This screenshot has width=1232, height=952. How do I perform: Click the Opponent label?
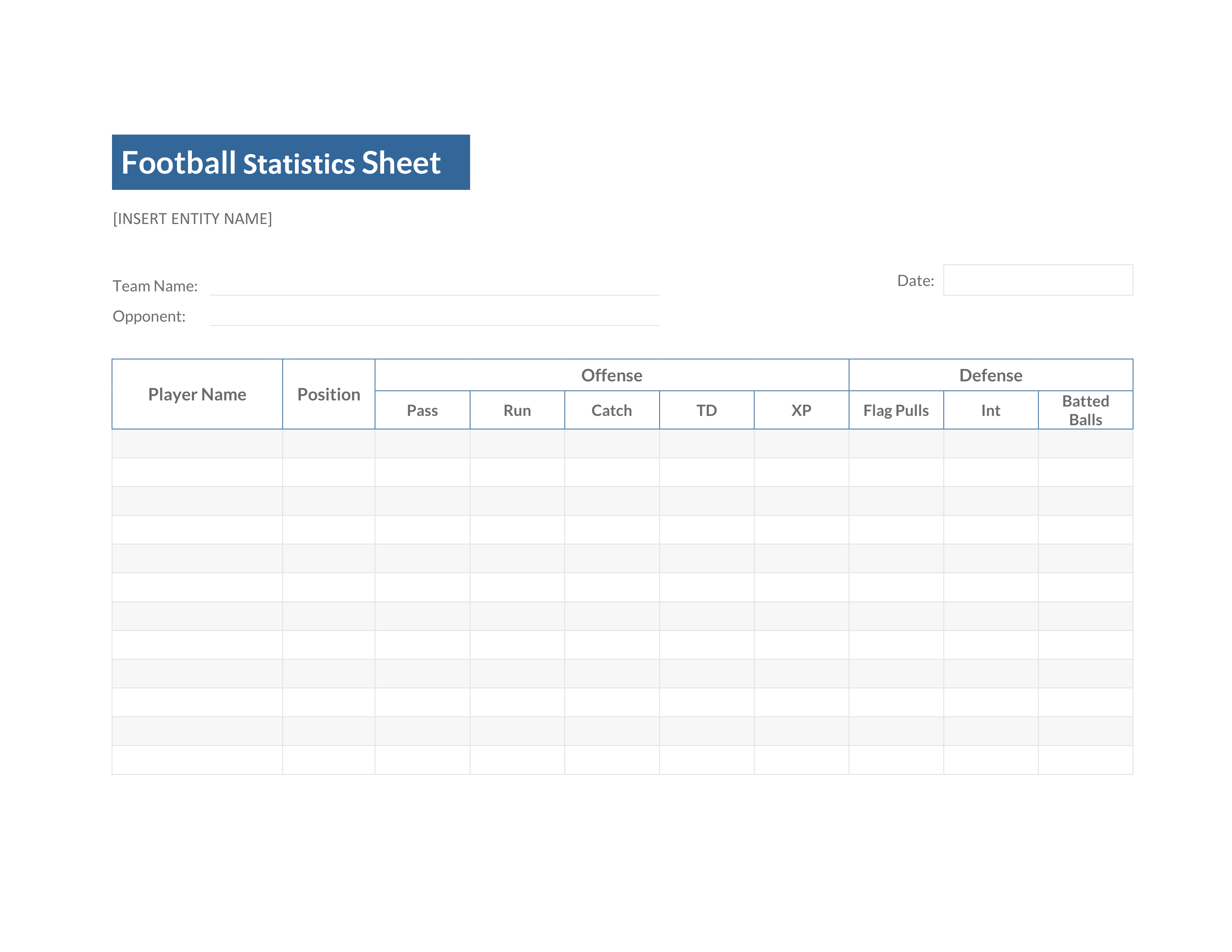(x=149, y=316)
